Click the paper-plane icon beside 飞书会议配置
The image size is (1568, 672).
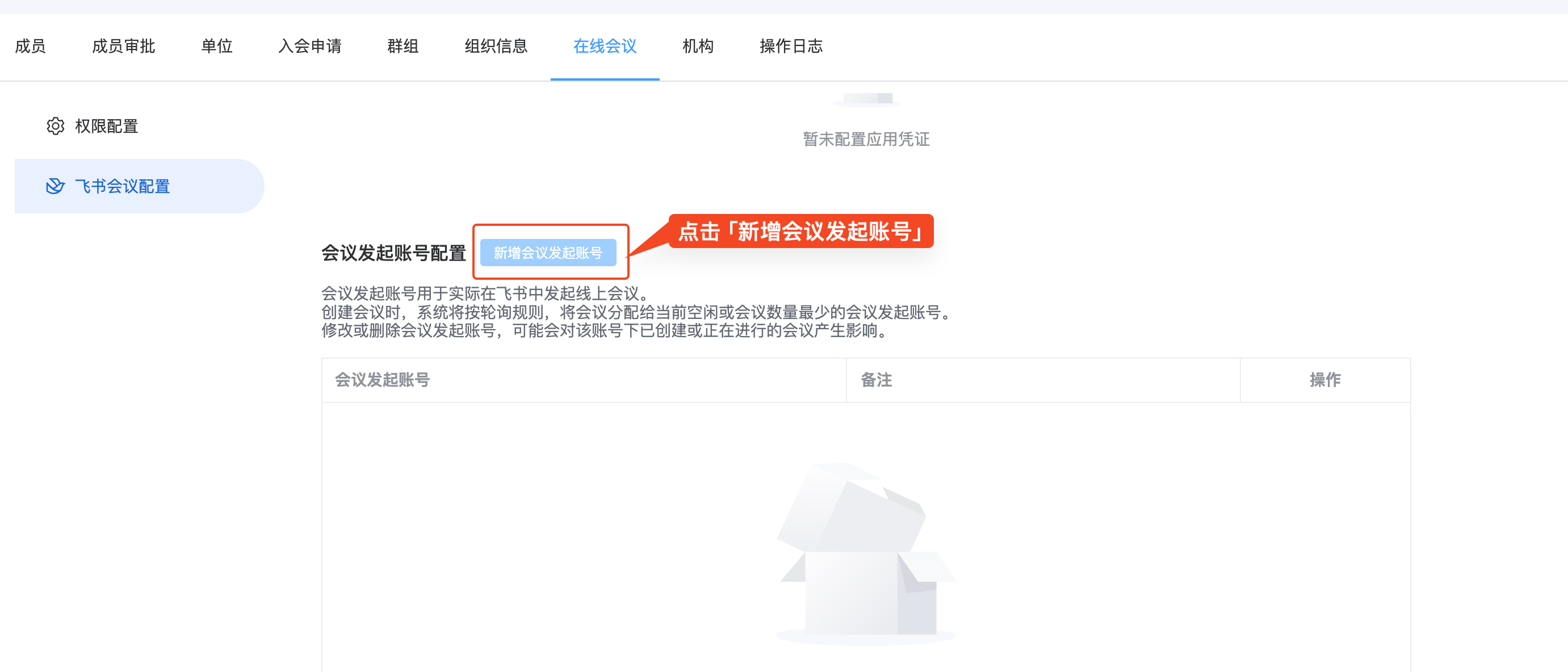[56, 186]
